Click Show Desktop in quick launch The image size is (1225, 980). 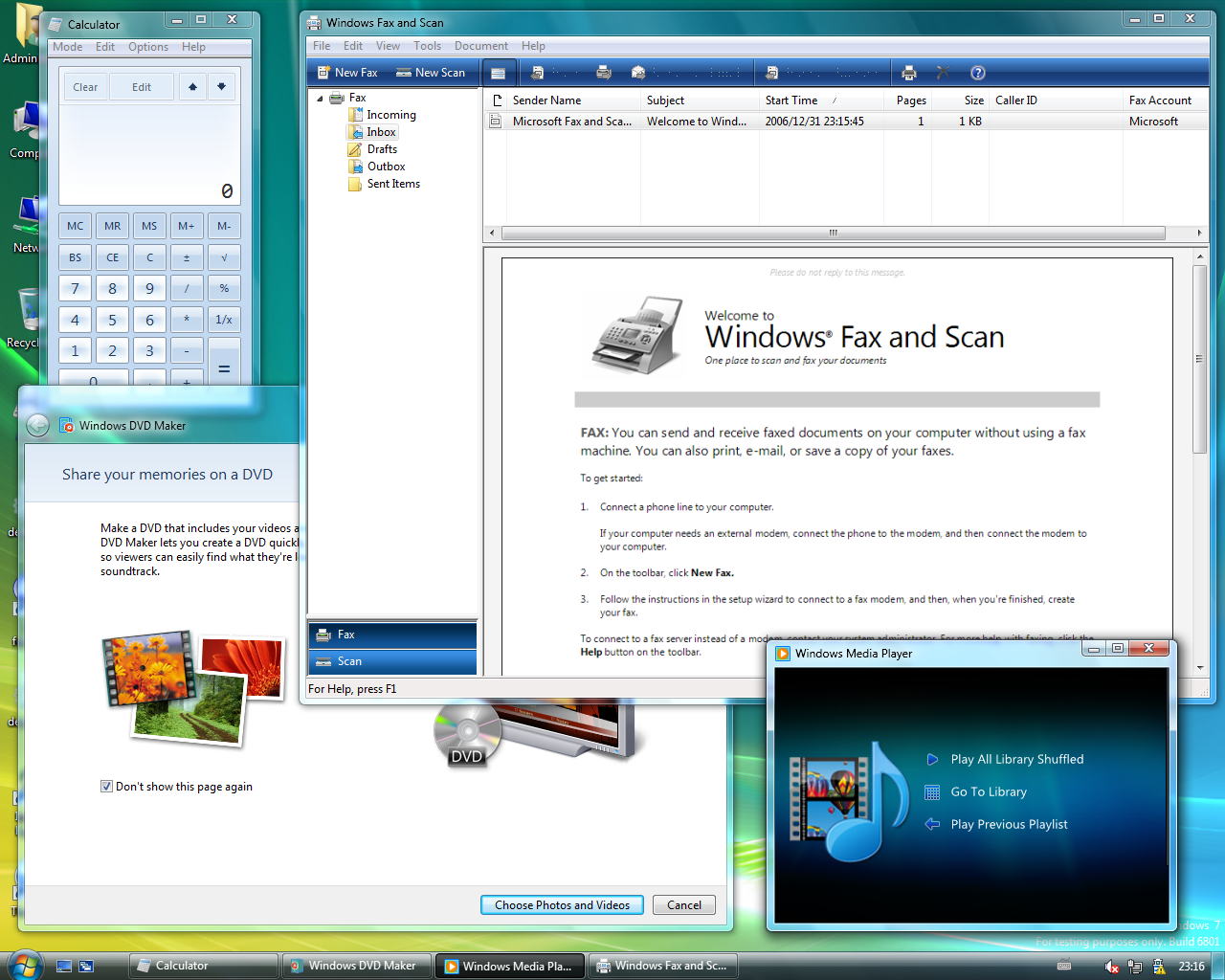click(x=64, y=967)
